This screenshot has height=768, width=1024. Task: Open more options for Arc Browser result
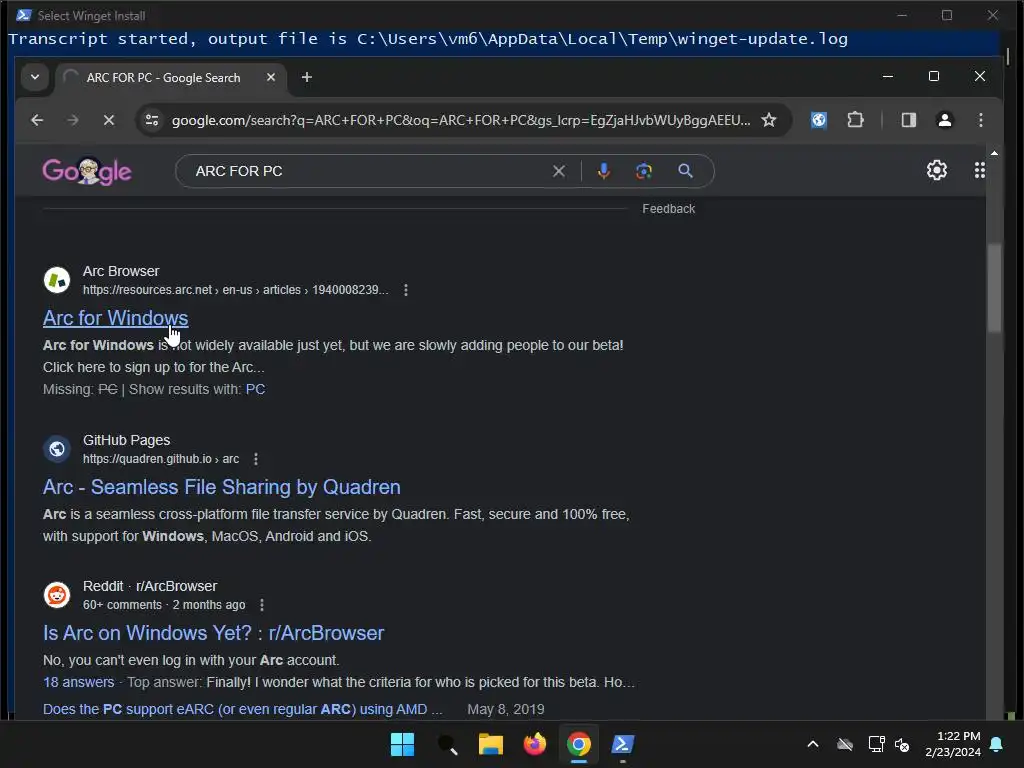click(406, 290)
